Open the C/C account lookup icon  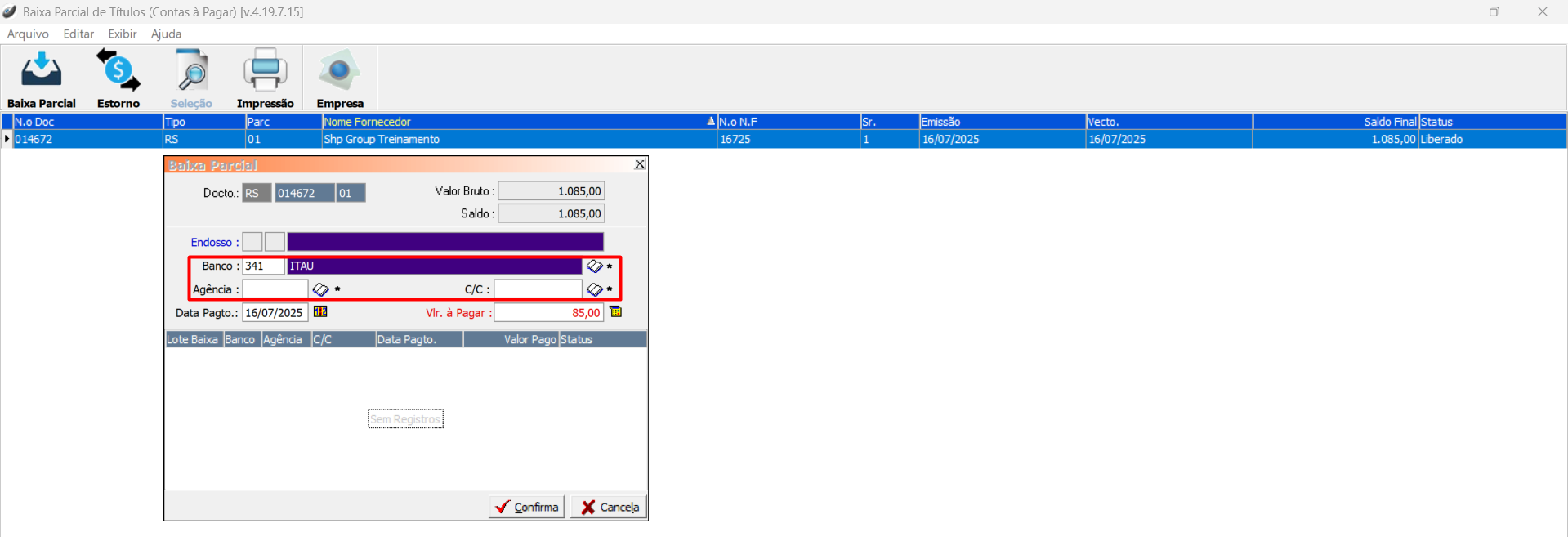594,289
